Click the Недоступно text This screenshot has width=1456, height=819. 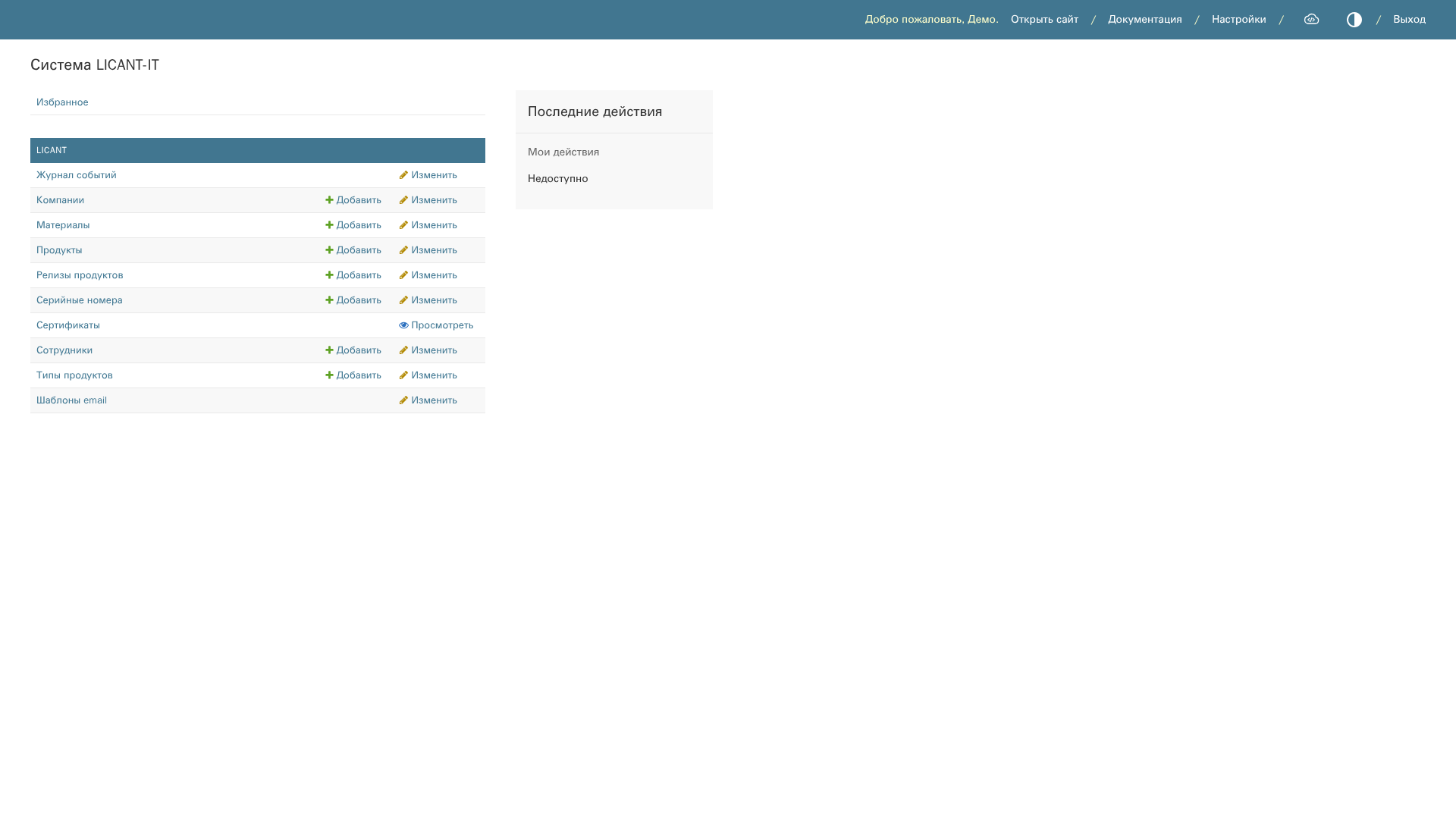(x=557, y=179)
